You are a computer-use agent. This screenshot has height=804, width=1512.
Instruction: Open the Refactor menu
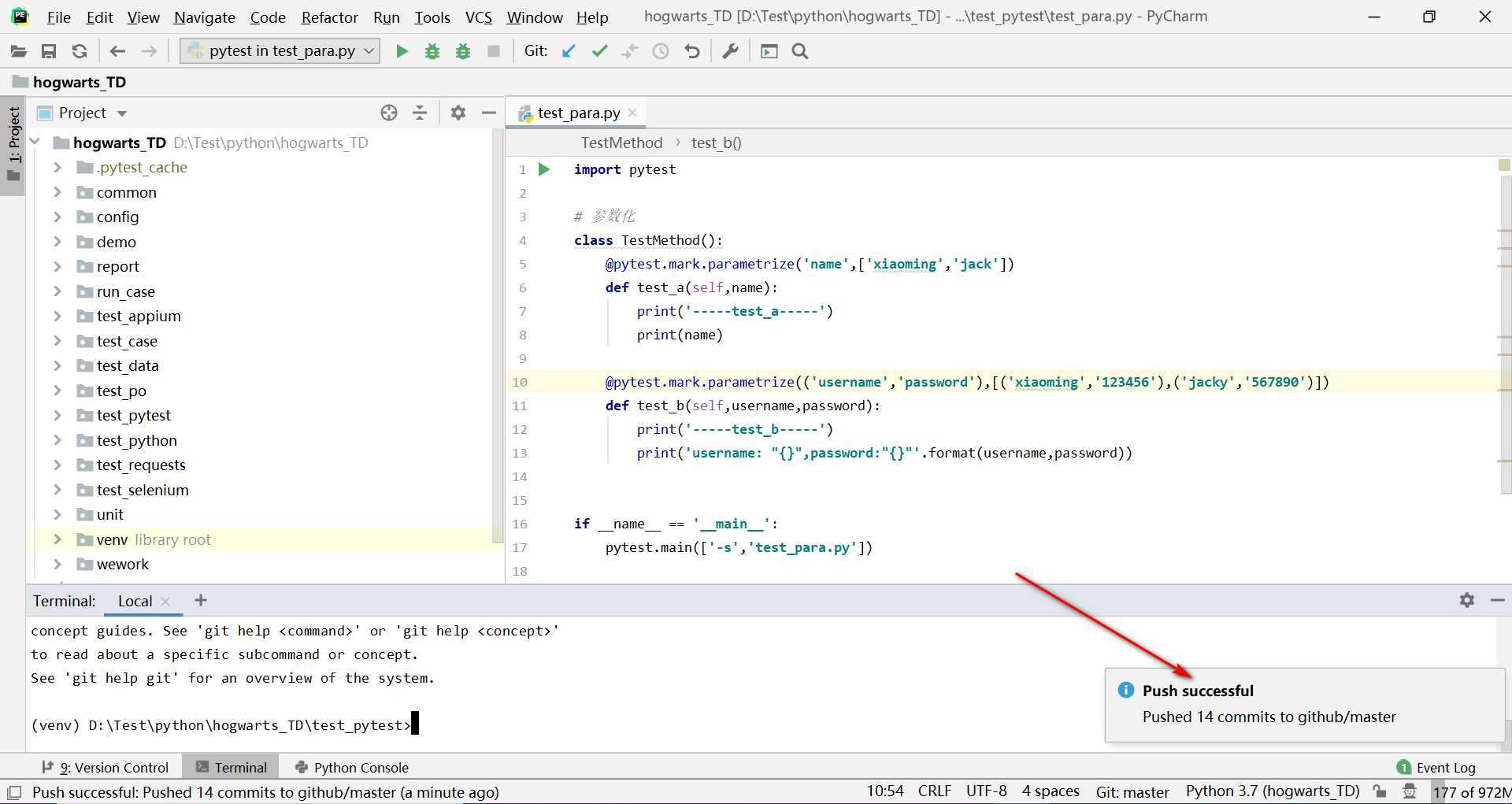click(329, 17)
